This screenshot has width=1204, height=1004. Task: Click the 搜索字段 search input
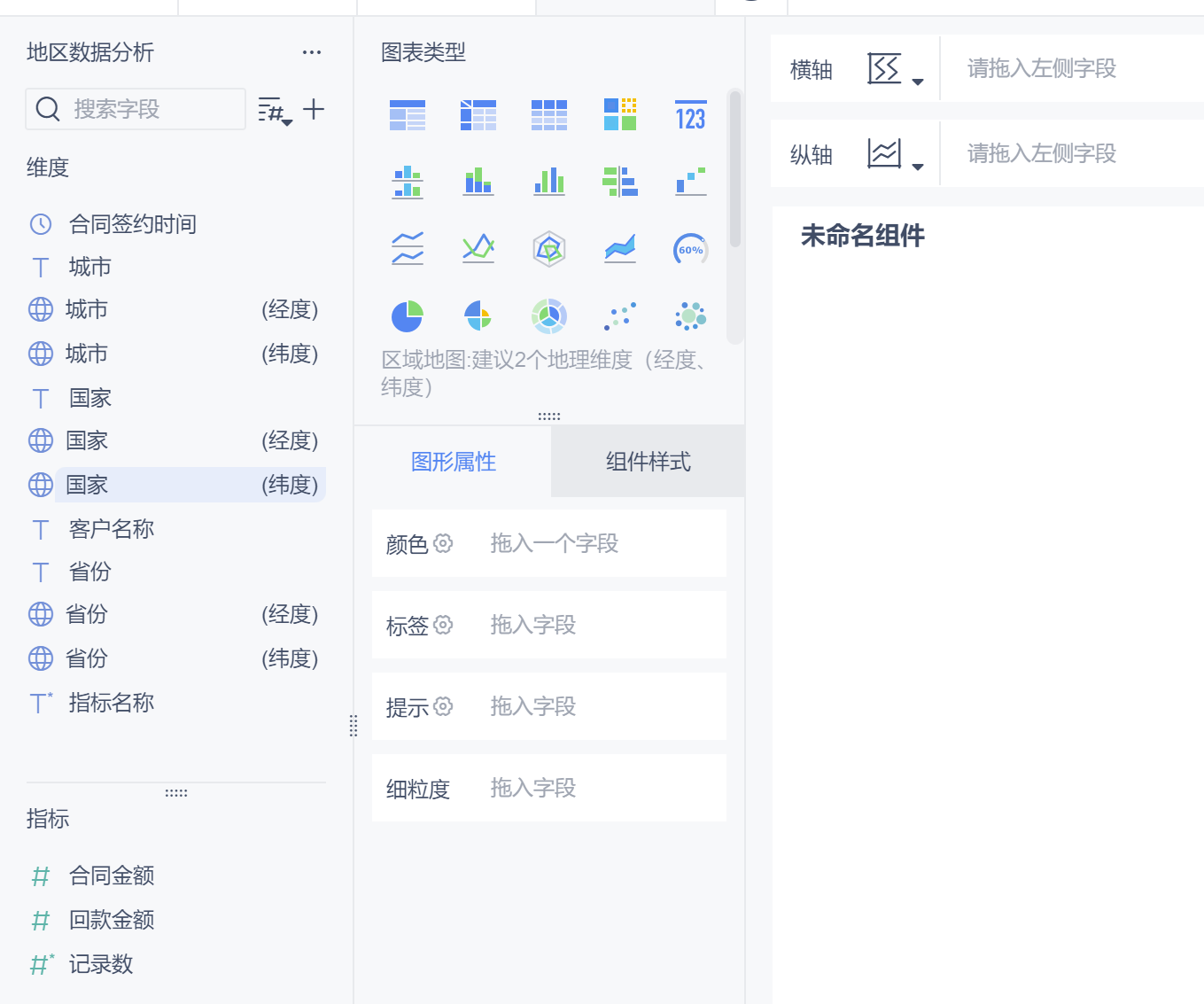[x=136, y=109]
